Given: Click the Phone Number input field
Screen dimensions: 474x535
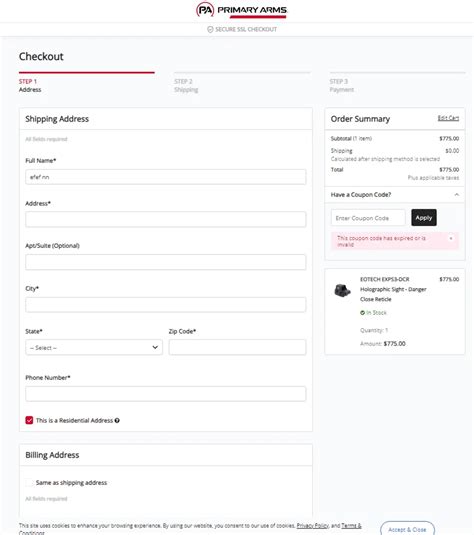Looking at the screenshot, I should pyautogui.click(x=166, y=394).
